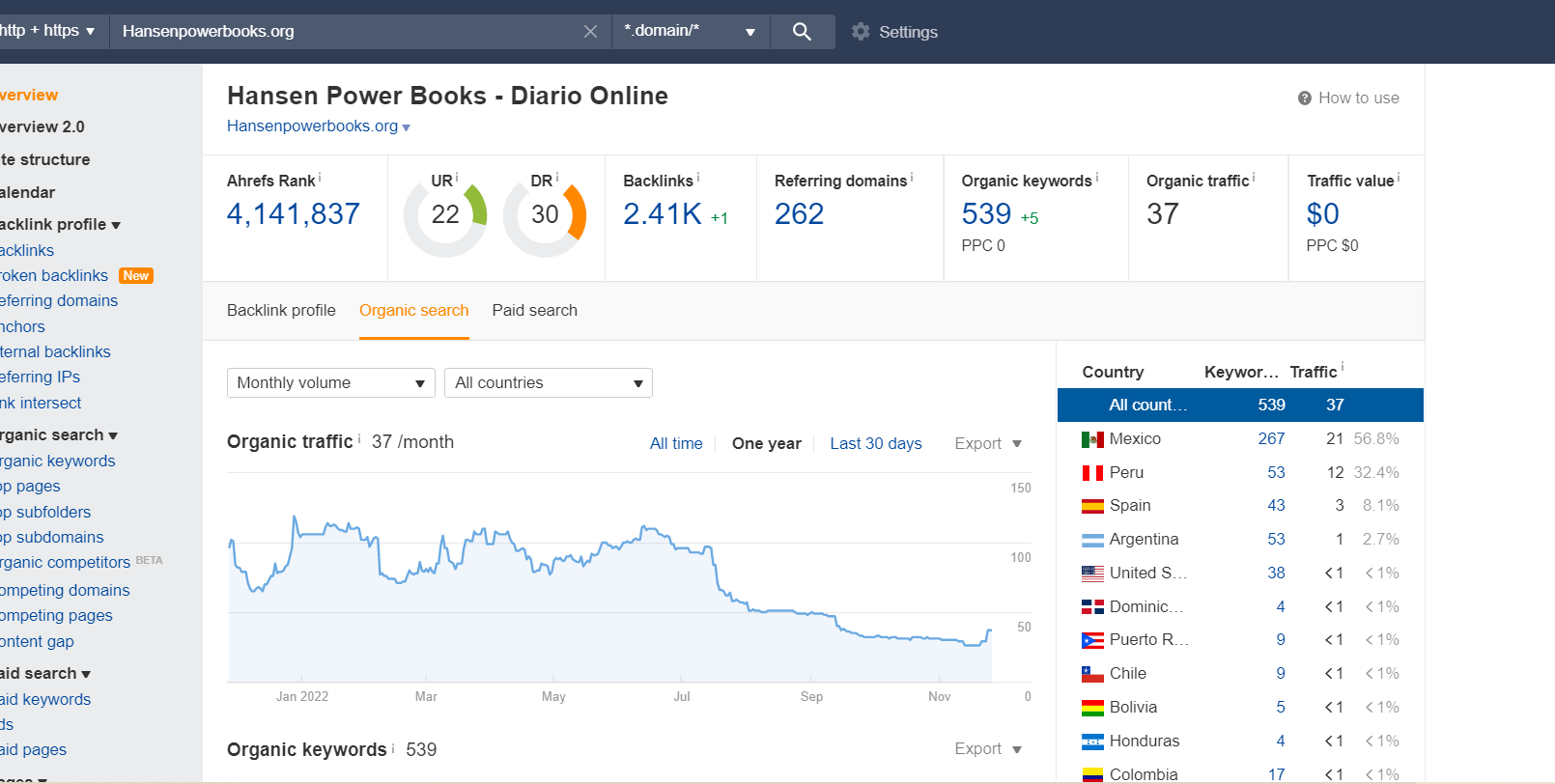Clear the domain input with X icon

click(590, 31)
